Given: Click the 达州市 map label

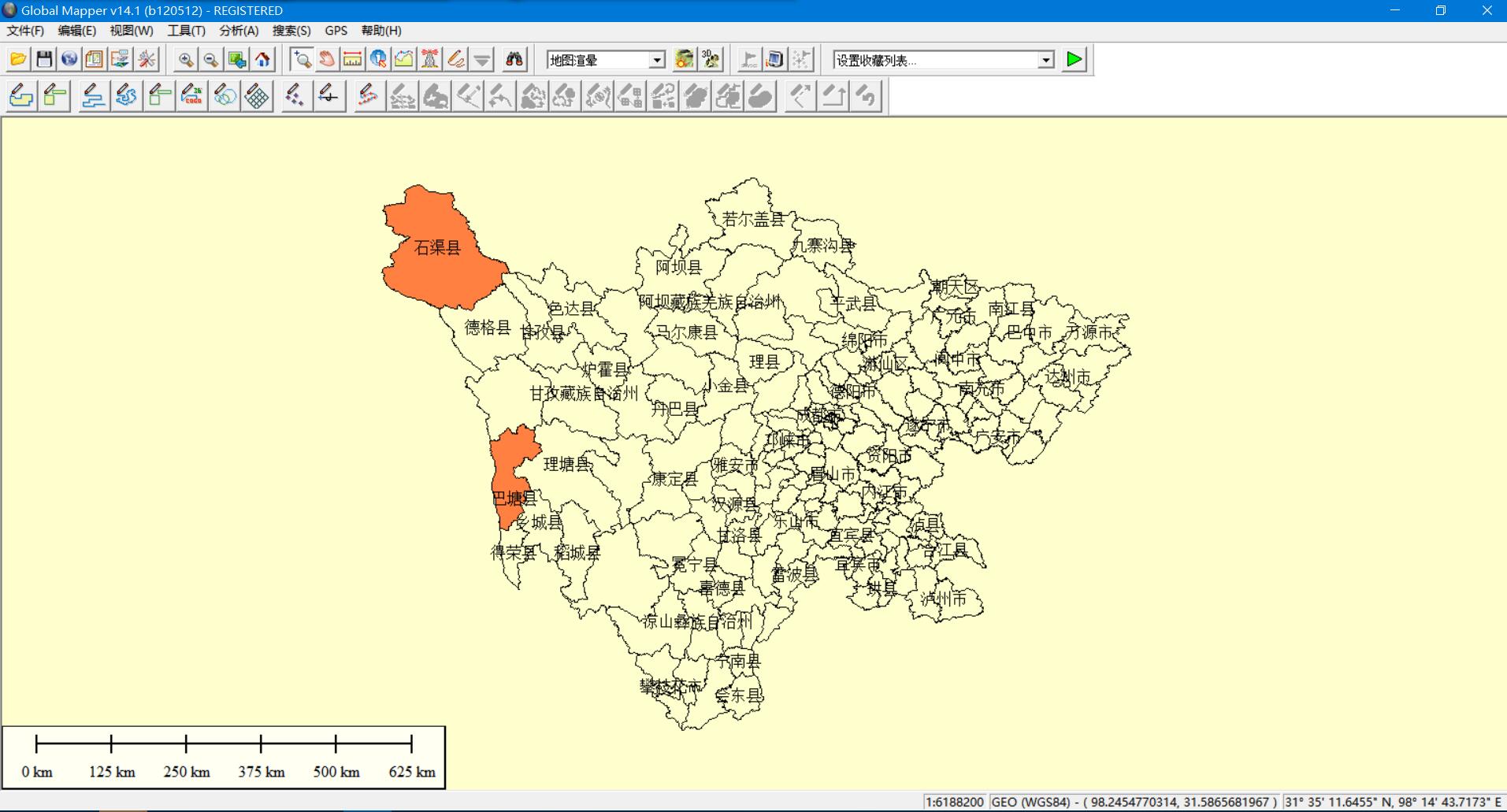Looking at the screenshot, I should [1068, 377].
